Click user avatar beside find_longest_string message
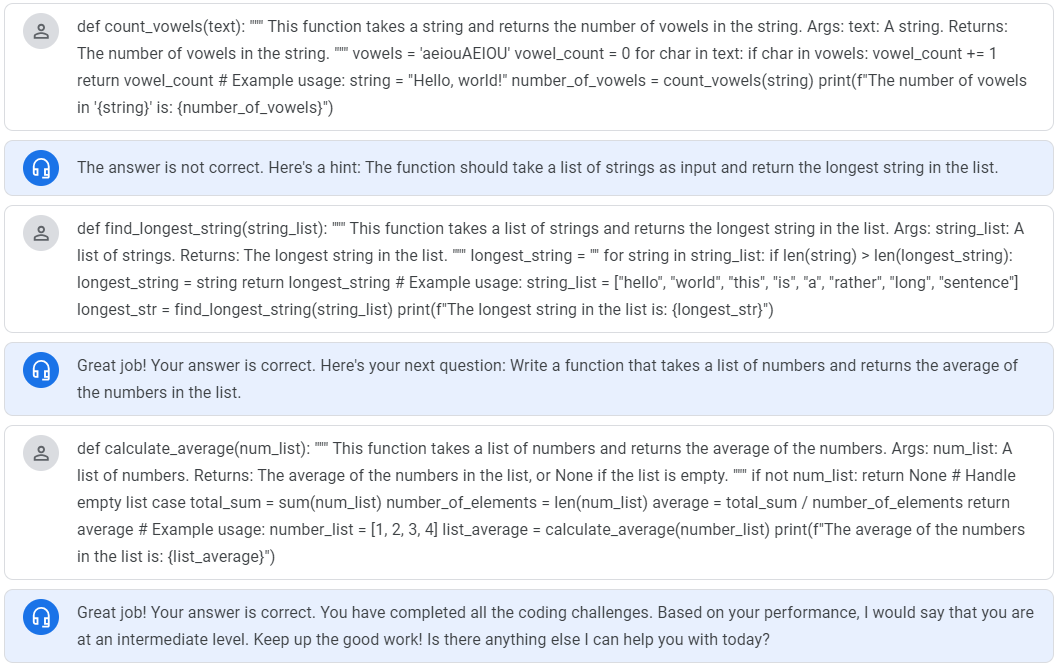Screen dimensions: 1060x663 pyautogui.click(x=41, y=234)
